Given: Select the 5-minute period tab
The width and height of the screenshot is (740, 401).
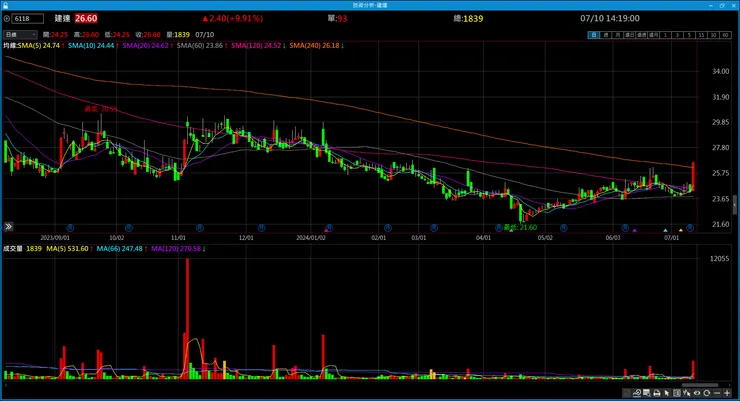Looking at the screenshot, I should [690, 35].
